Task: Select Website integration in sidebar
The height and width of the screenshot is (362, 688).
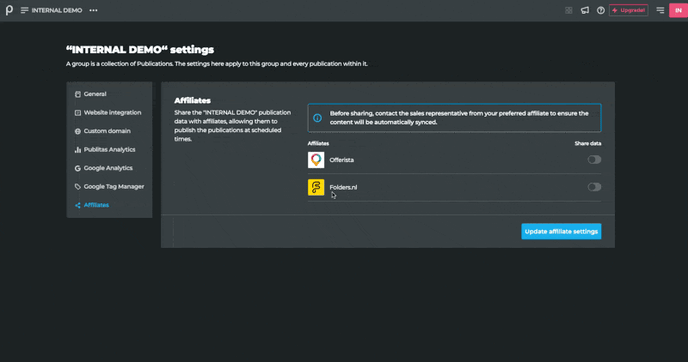Action: pyautogui.click(x=108, y=112)
